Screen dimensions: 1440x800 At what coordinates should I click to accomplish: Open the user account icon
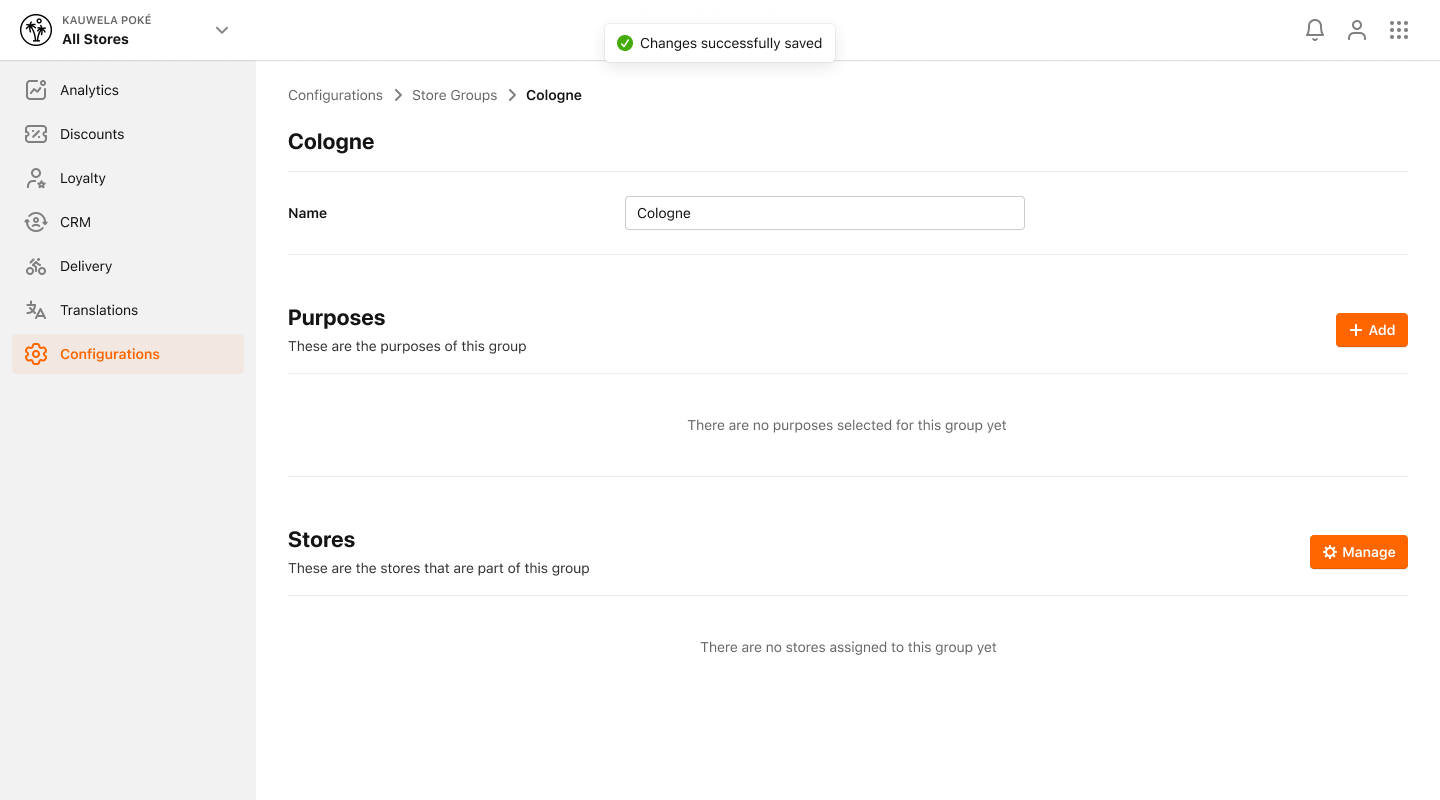(1356, 30)
